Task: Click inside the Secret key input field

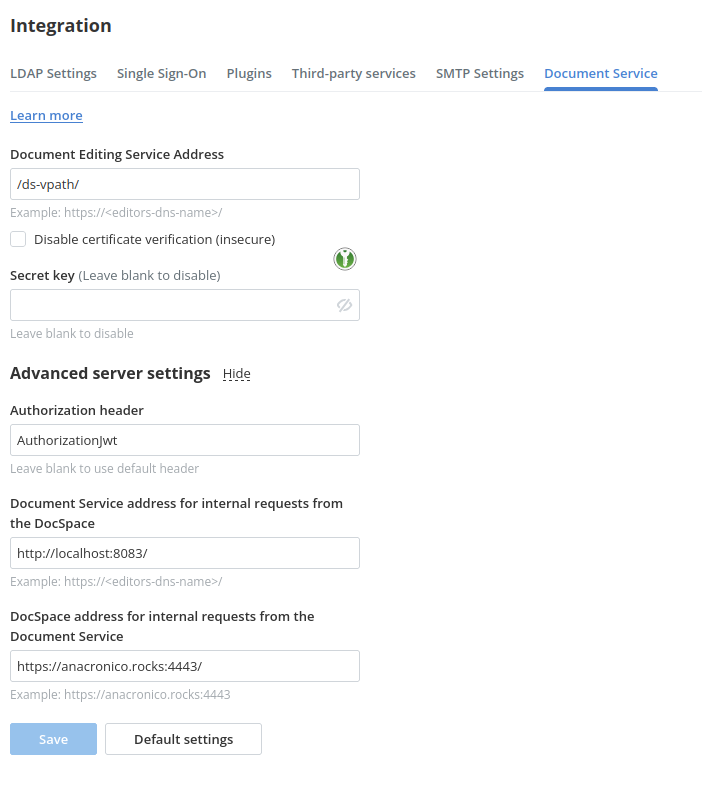Action: pyautogui.click(x=170, y=305)
